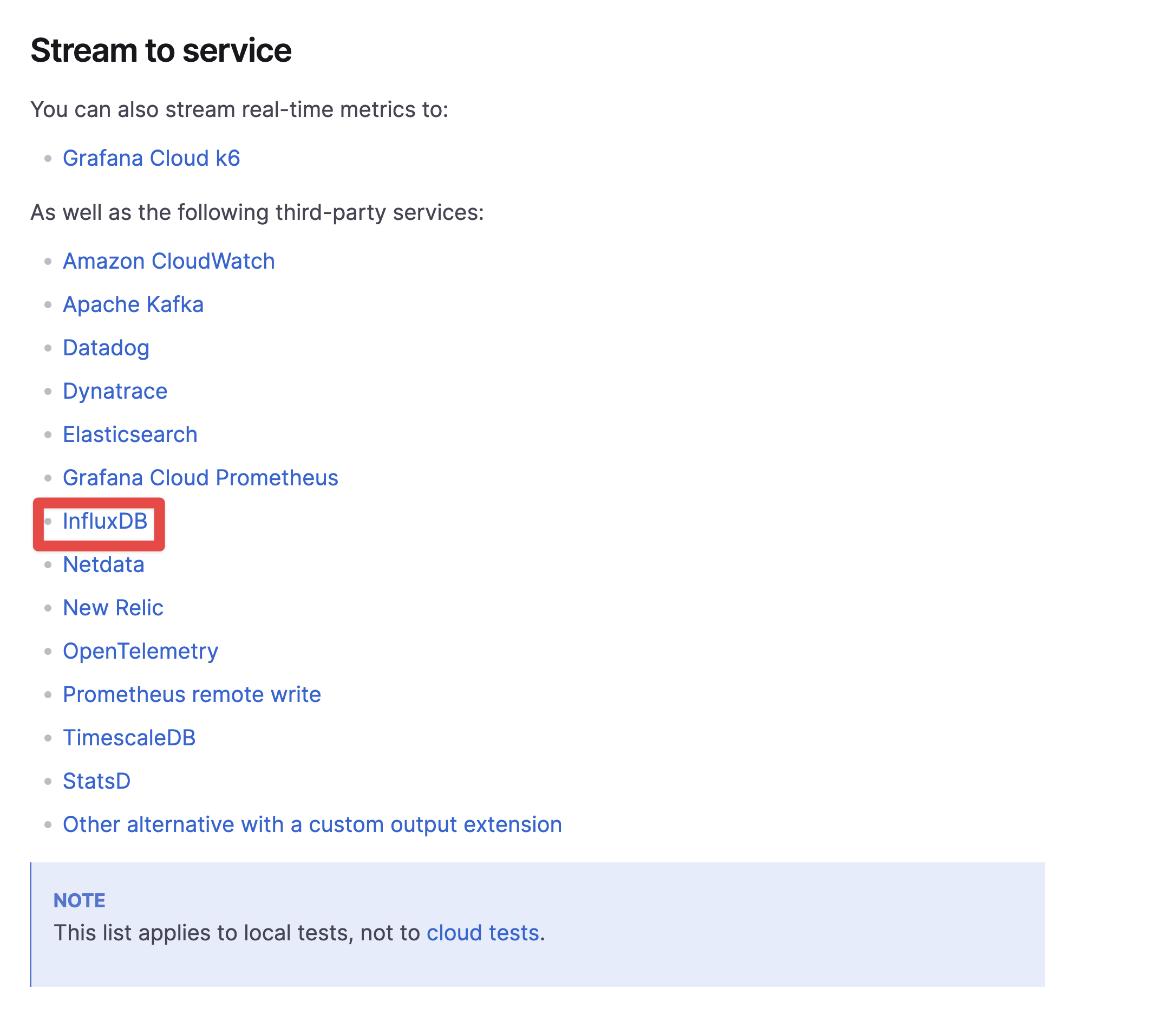Select the Netdata link
The width and height of the screenshot is (1176, 1014).
[103, 564]
